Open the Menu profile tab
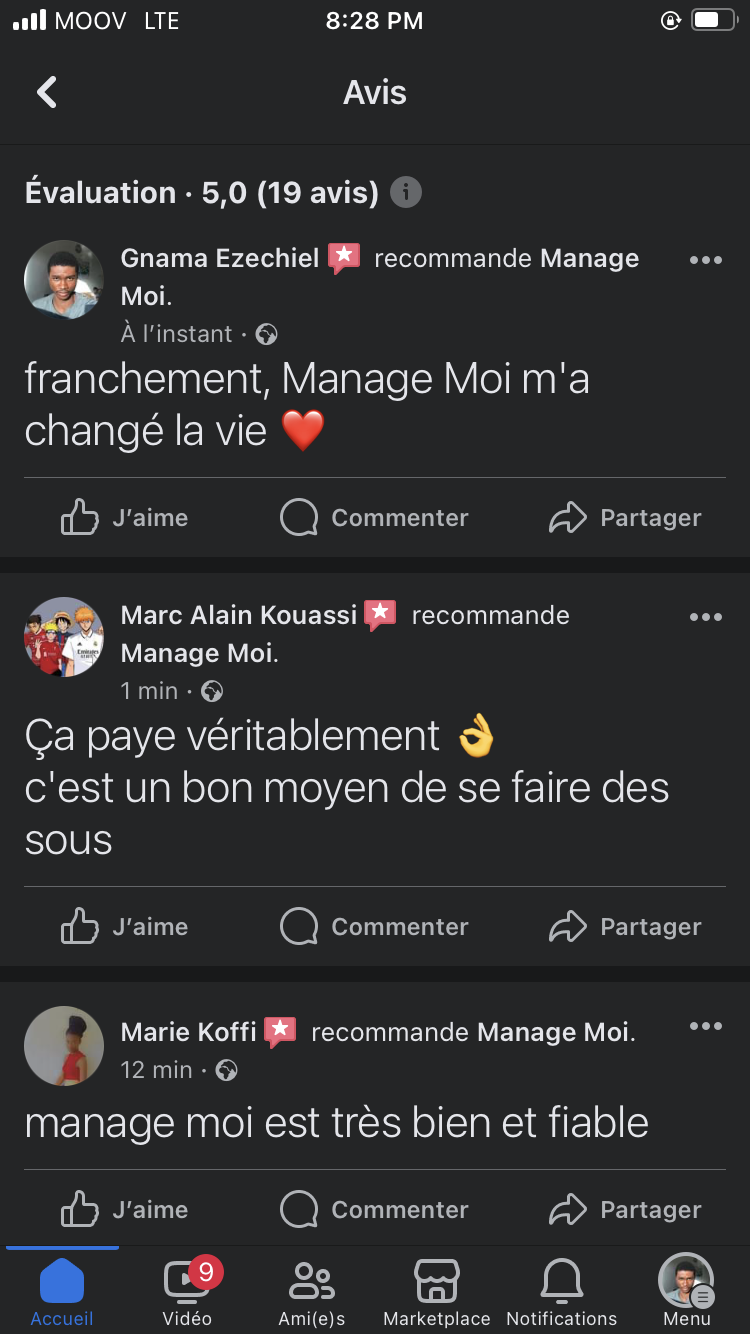The width and height of the screenshot is (750, 1334). [687, 1290]
